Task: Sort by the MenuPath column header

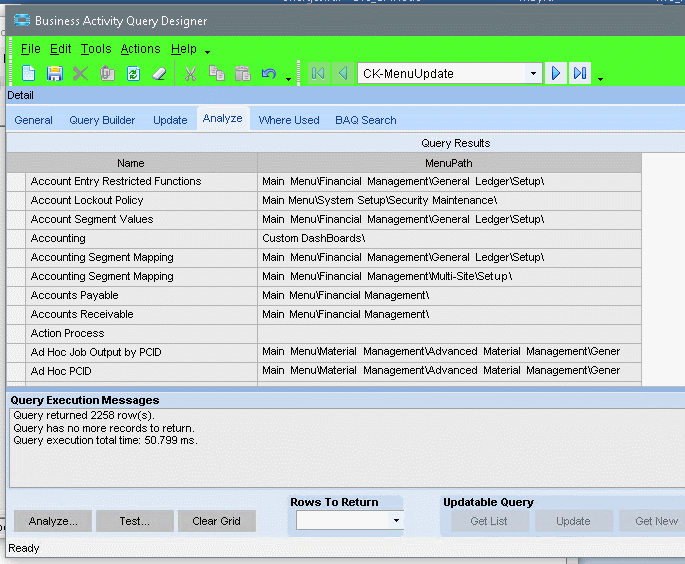Action: (449, 163)
